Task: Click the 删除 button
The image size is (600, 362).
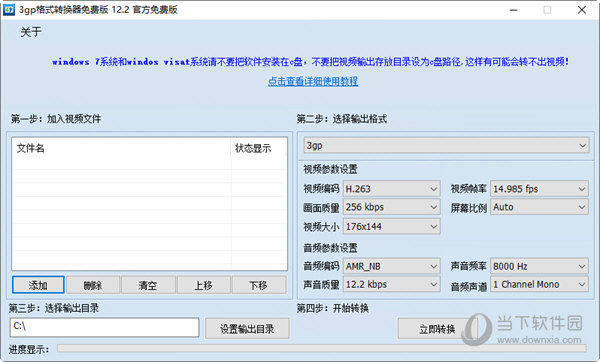Action: click(x=93, y=285)
